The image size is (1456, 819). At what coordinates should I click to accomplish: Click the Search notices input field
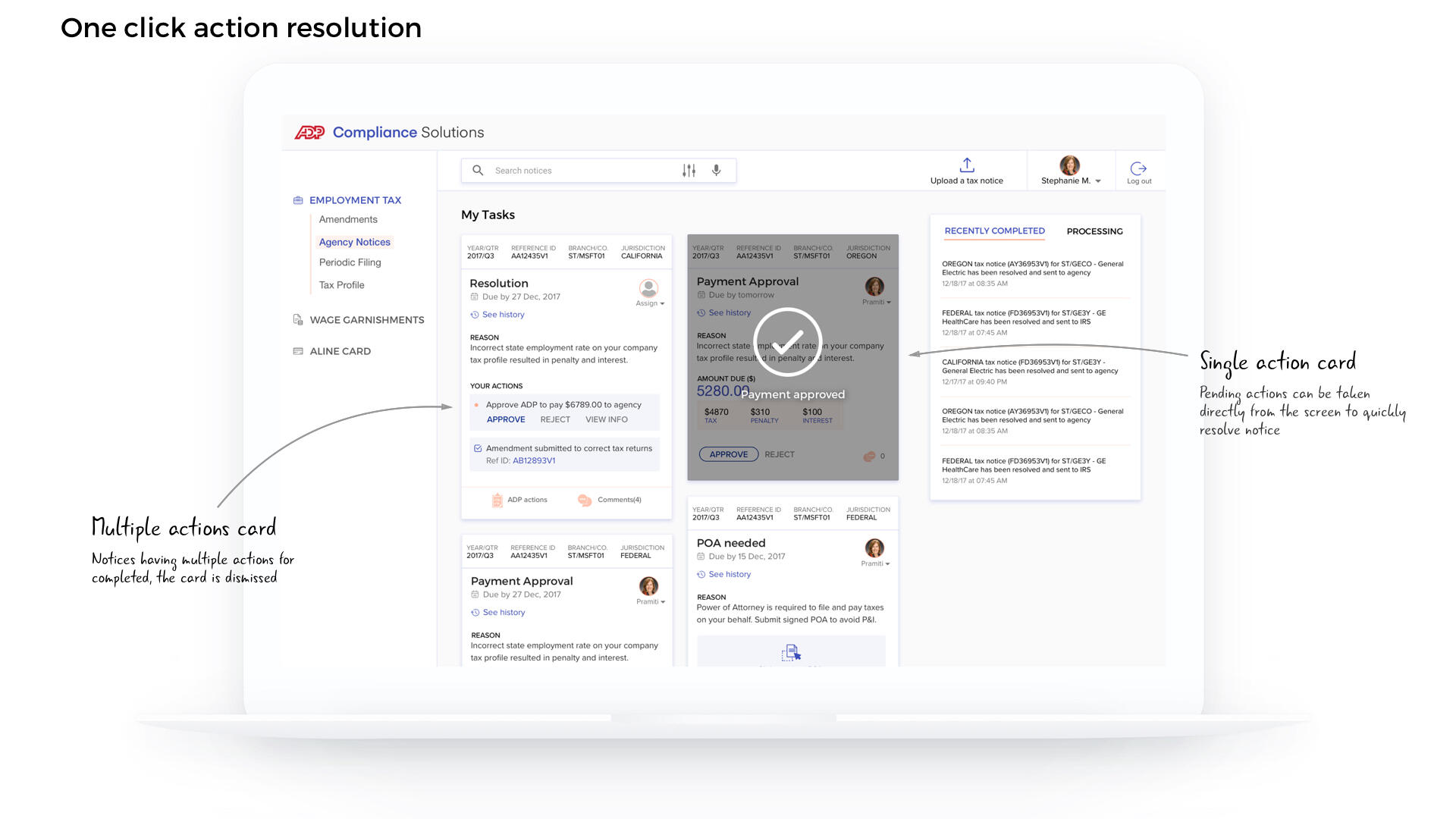point(576,171)
